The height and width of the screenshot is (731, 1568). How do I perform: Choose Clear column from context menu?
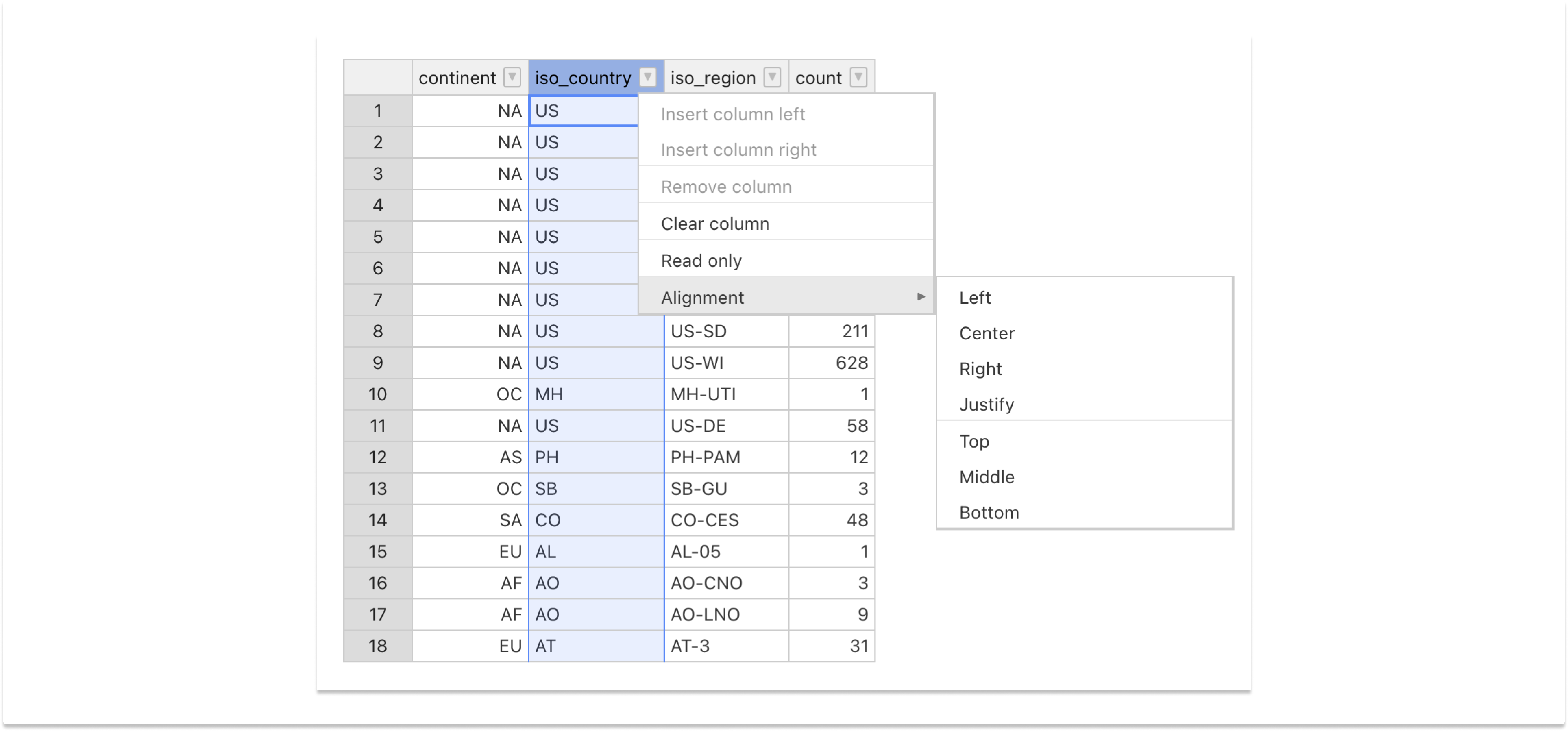(714, 224)
